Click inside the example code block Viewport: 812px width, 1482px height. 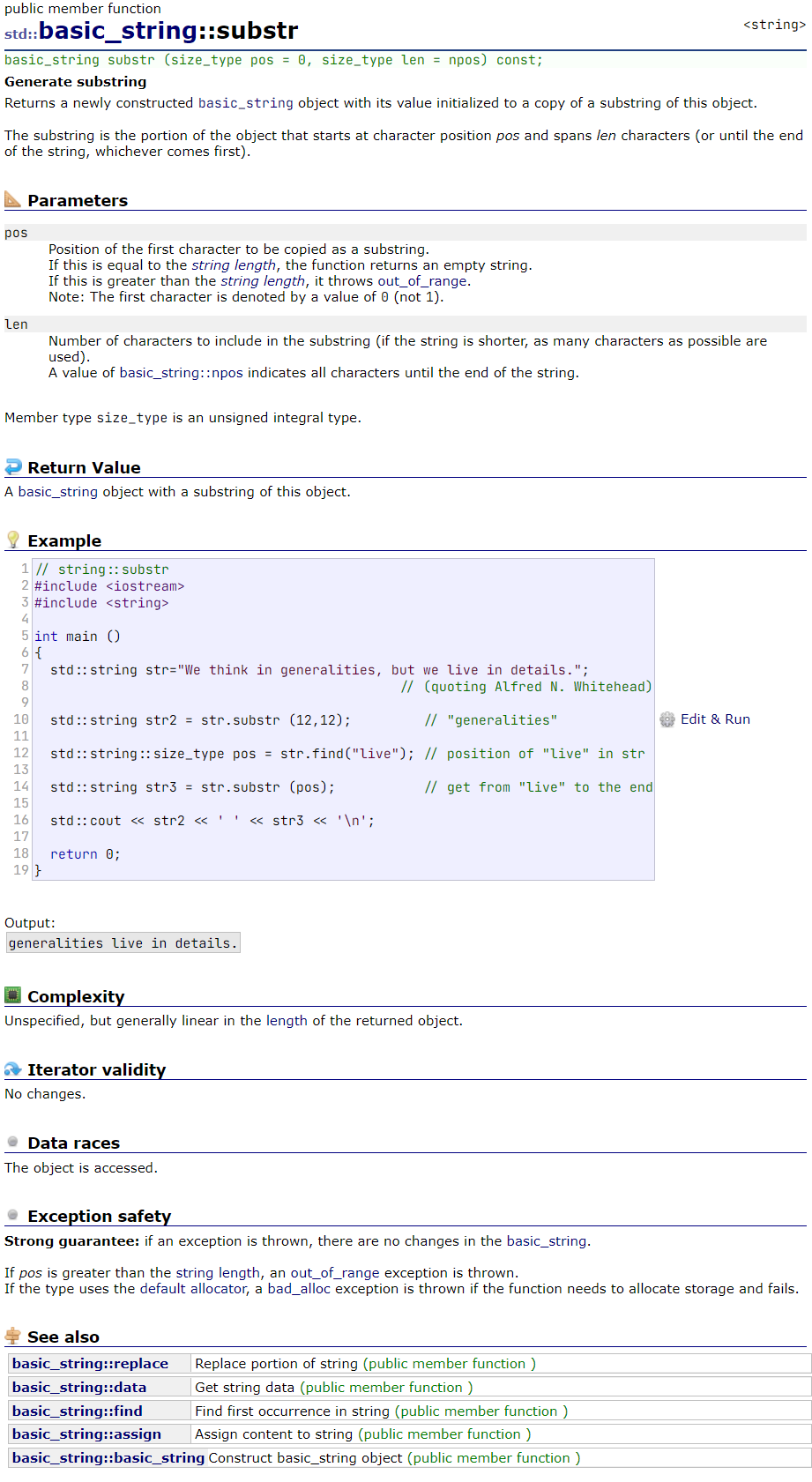pos(344,719)
